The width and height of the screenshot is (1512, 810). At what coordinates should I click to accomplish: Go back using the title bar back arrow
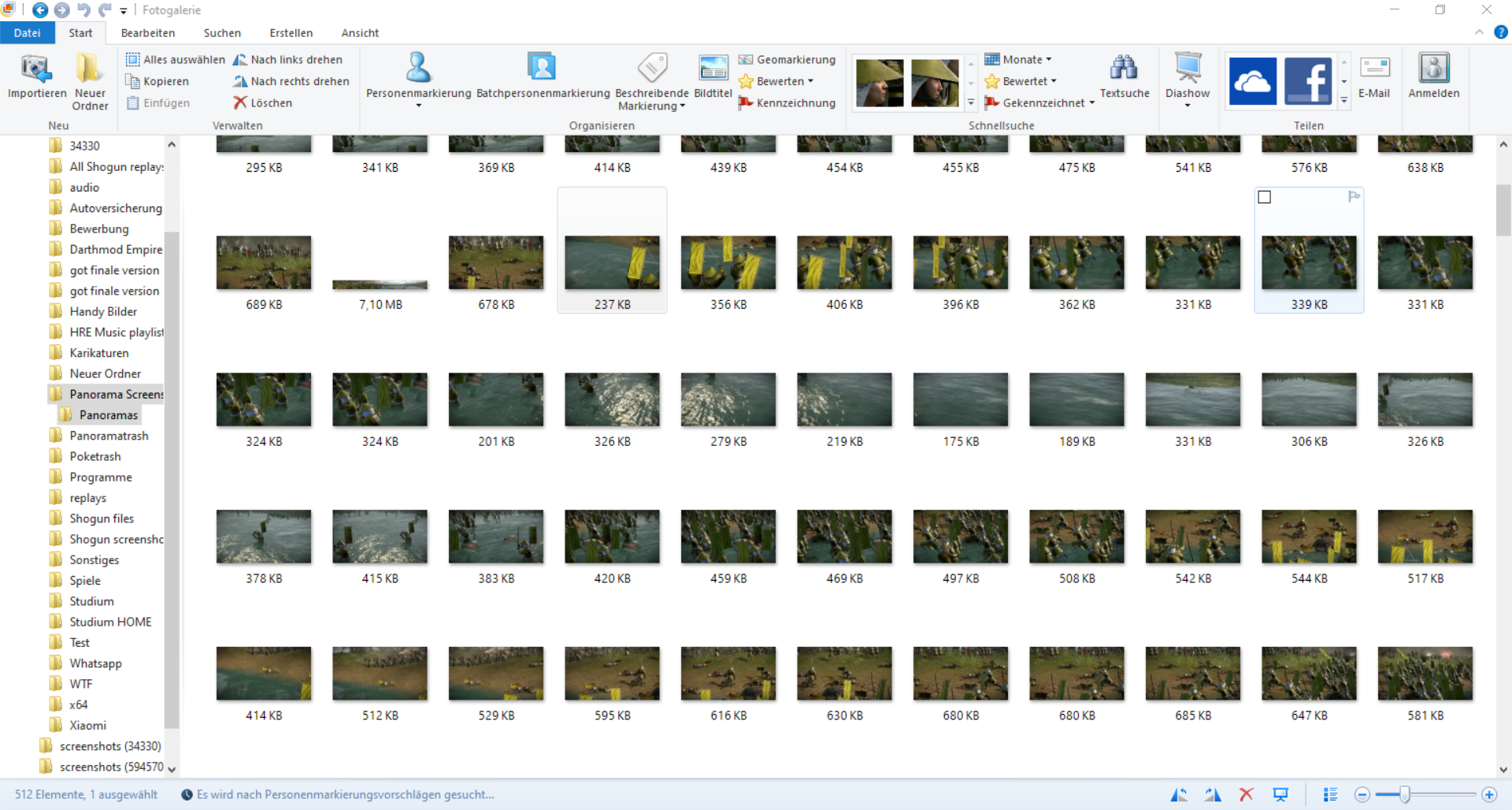(40, 10)
